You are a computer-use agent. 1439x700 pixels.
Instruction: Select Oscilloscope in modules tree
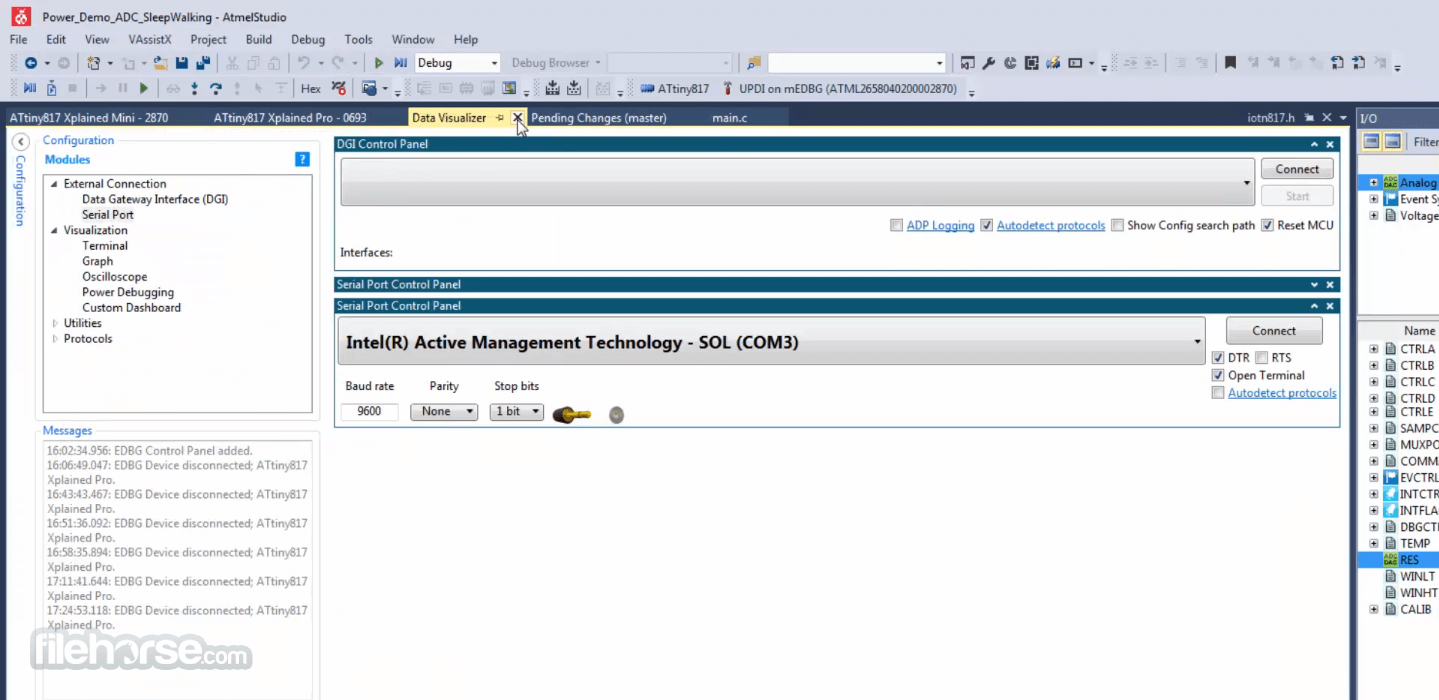pyautogui.click(x=115, y=277)
